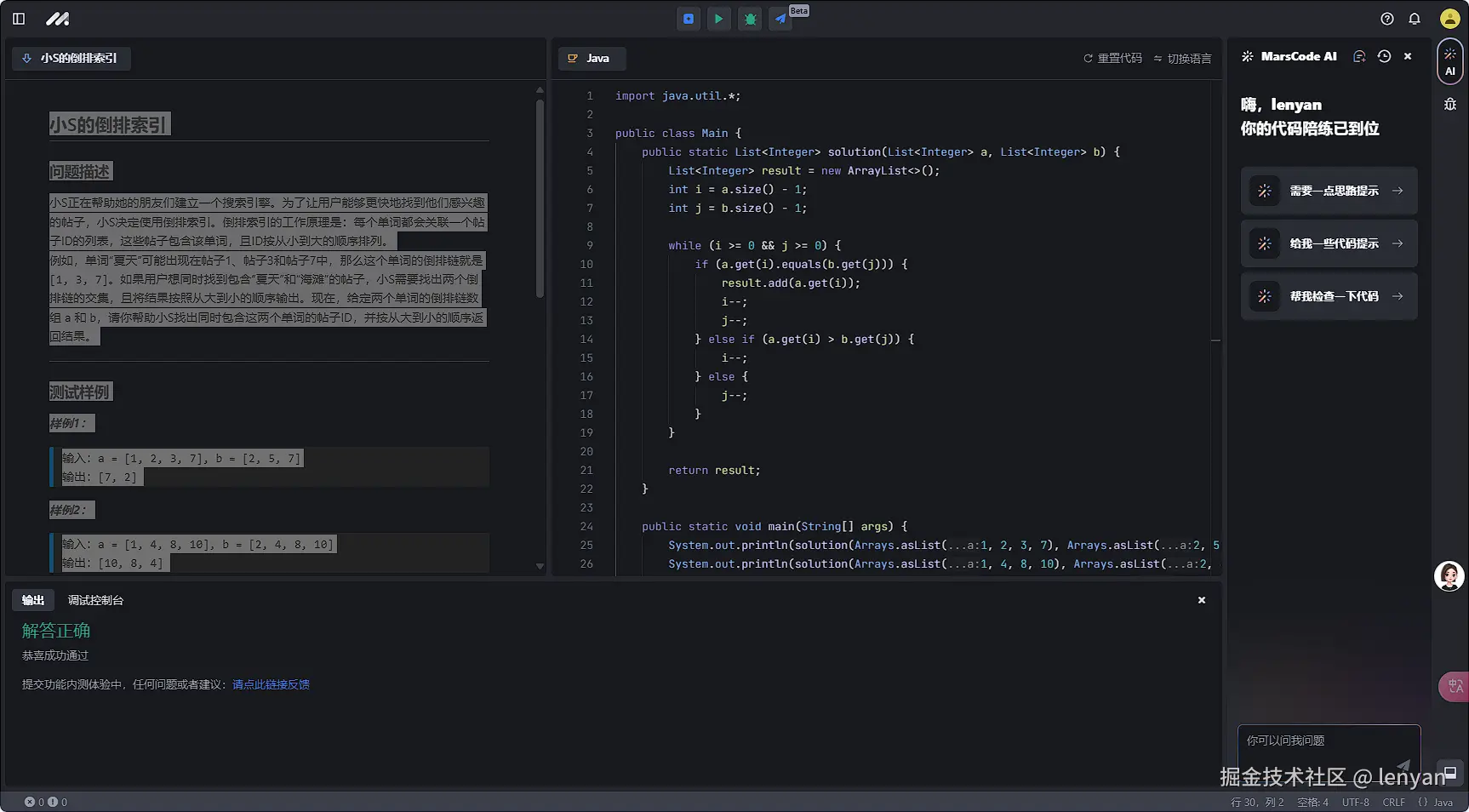Submit code with the paper plane icon
The image size is (1469, 812).
tap(780, 19)
